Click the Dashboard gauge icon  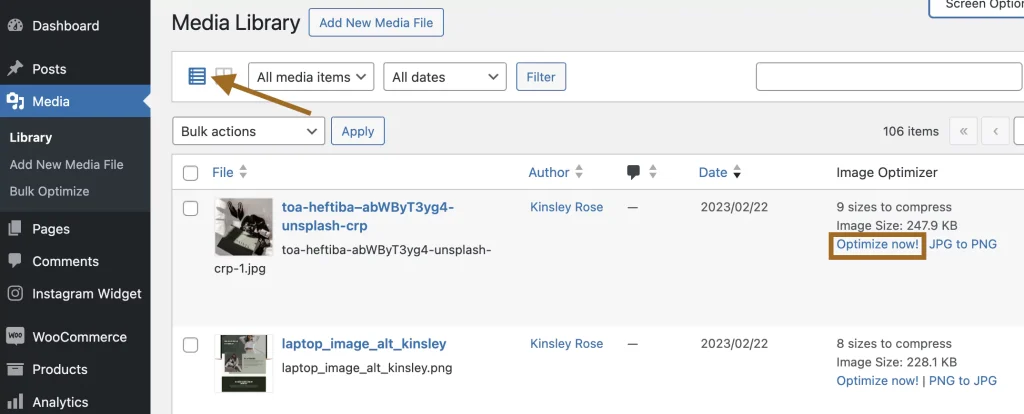click(x=15, y=25)
